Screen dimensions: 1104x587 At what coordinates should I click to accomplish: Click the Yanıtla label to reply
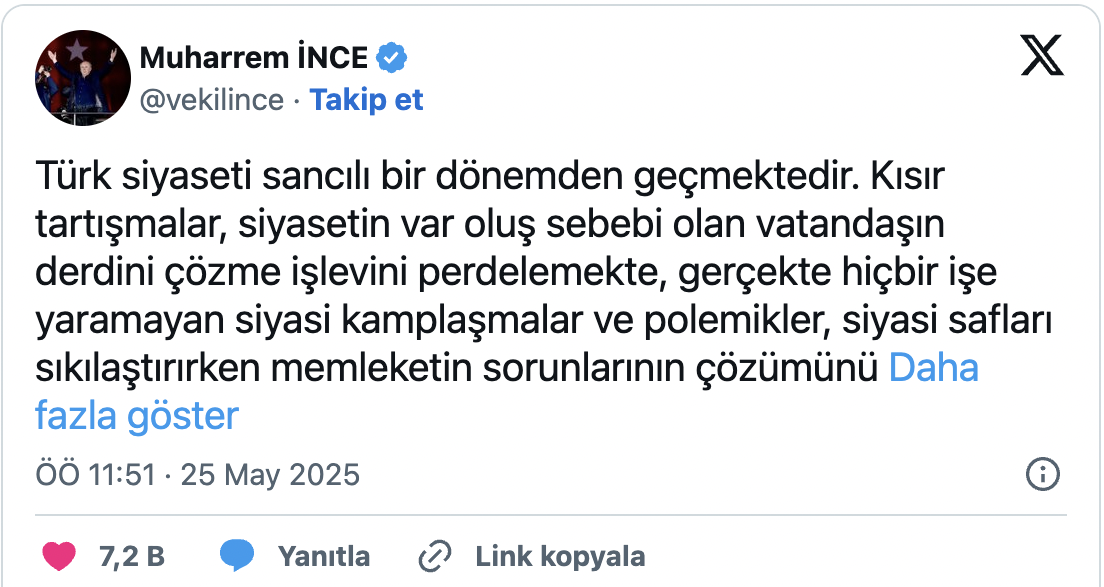click(325, 555)
